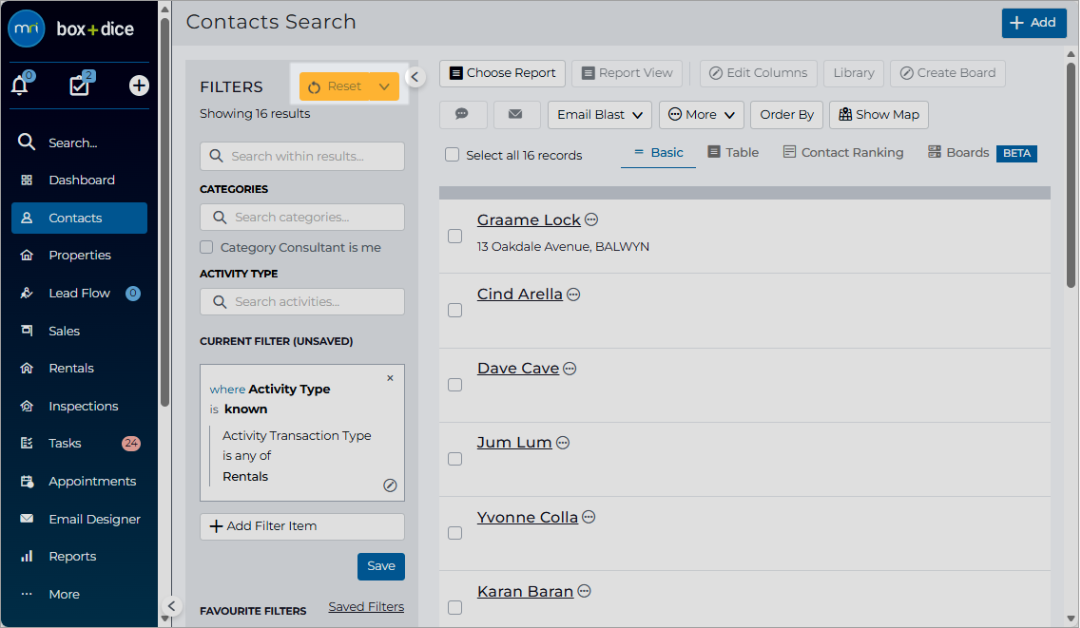Tick the Category Consultant is me checkbox

(x=207, y=247)
